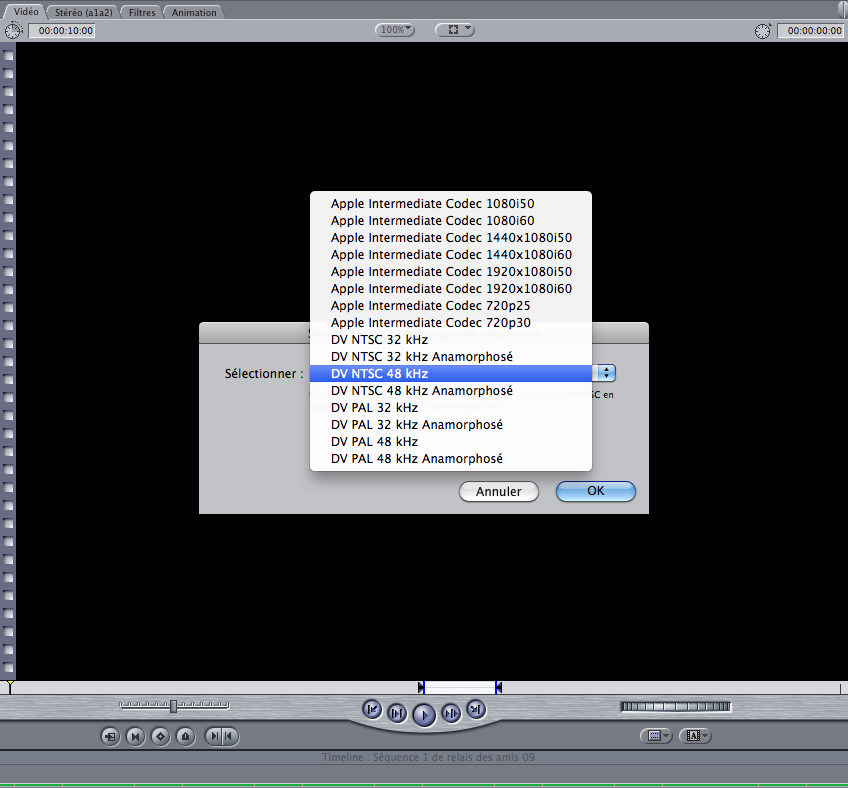Choose Apple Intermediate Codec 1920x1080i60
Viewport: 848px width, 788px height.
(450, 288)
